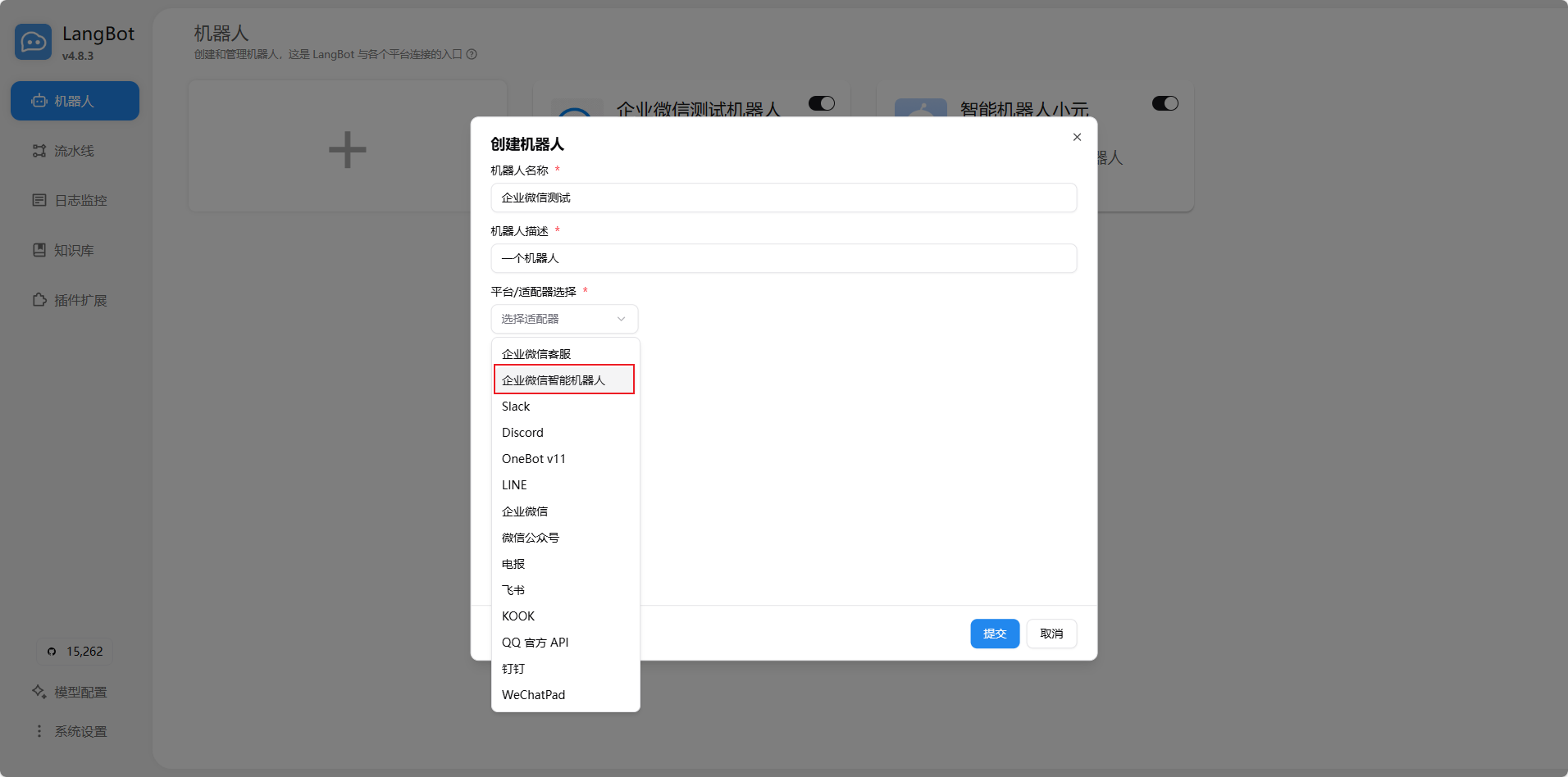
Task: Toggle the 智能机器人小元 enable switch
Action: click(x=1165, y=103)
